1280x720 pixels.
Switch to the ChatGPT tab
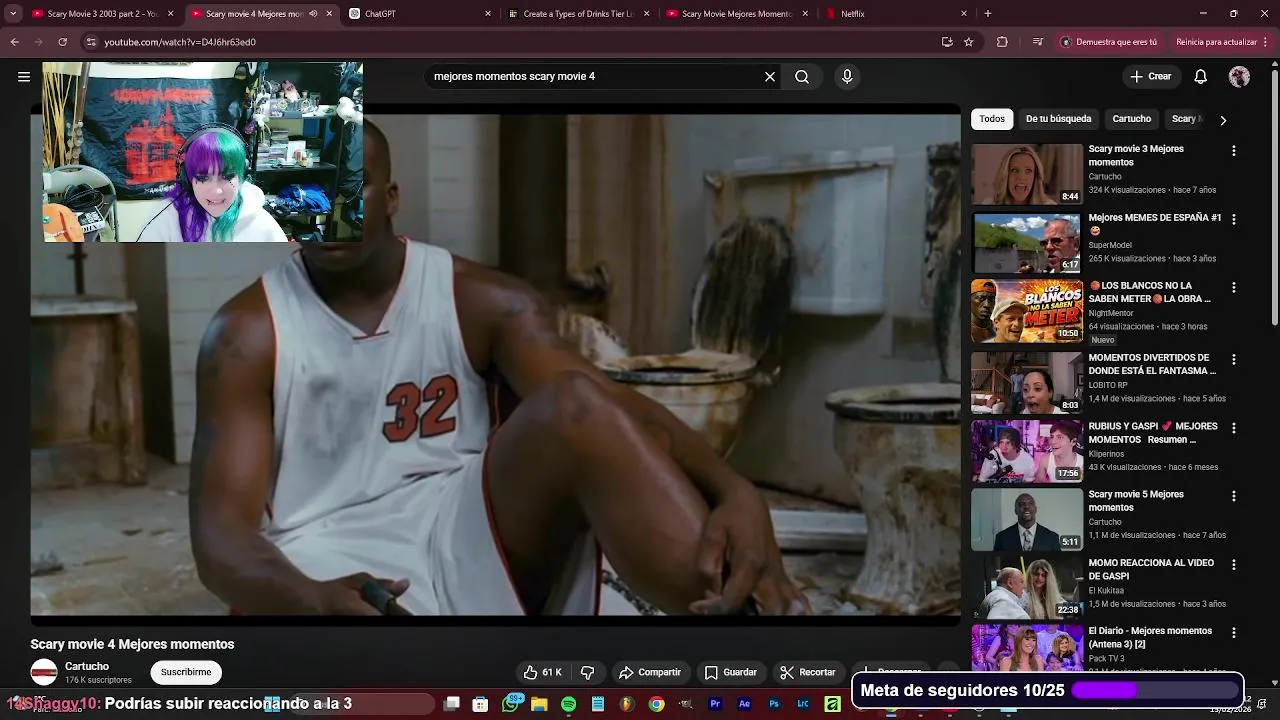tap(420, 14)
